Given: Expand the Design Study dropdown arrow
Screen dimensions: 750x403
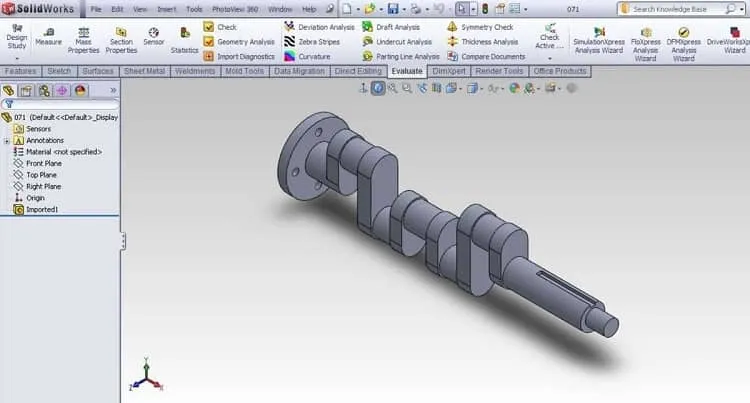Looking at the screenshot, I should pyautogui.click(x=17, y=59).
